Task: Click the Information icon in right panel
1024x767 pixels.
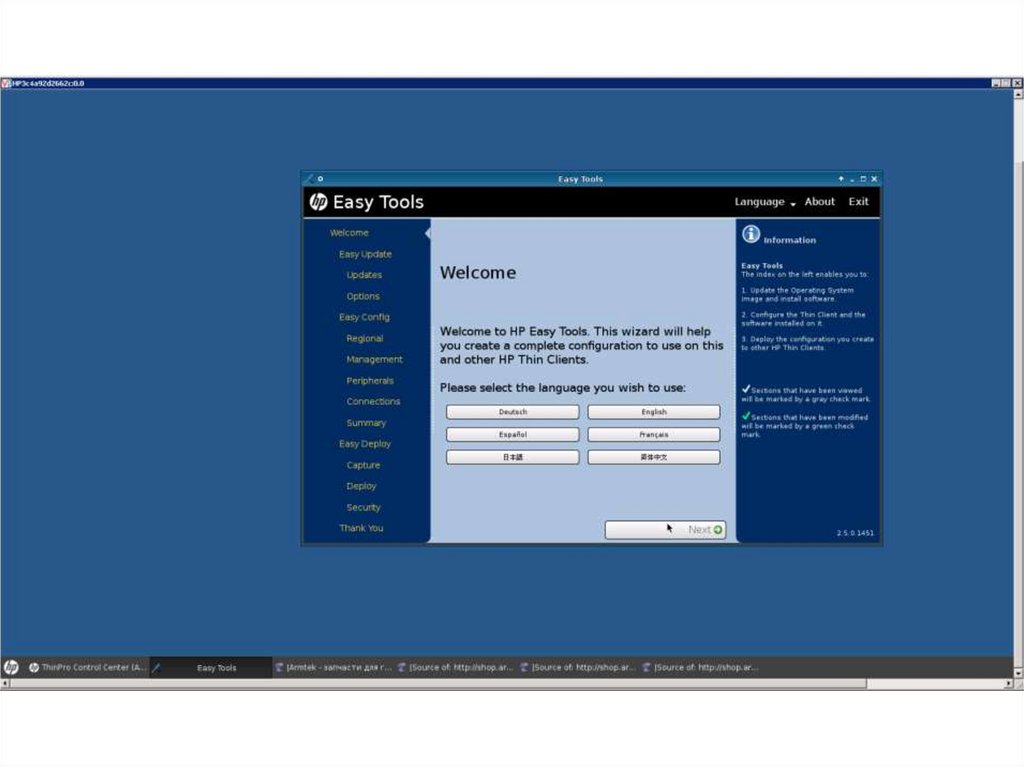Action: point(751,234)
